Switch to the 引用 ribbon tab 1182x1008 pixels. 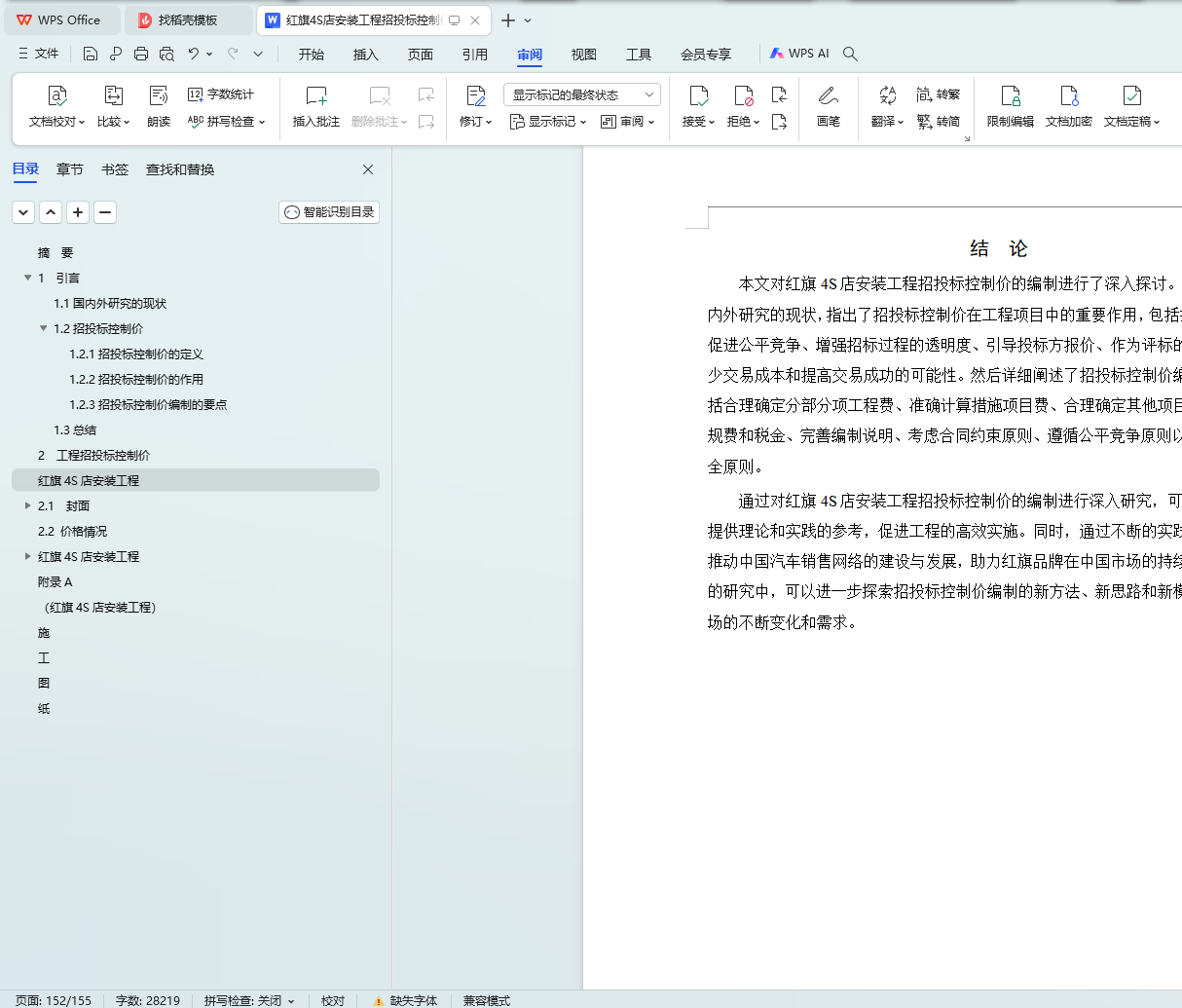pyautogui.click(x=475, y=55)
